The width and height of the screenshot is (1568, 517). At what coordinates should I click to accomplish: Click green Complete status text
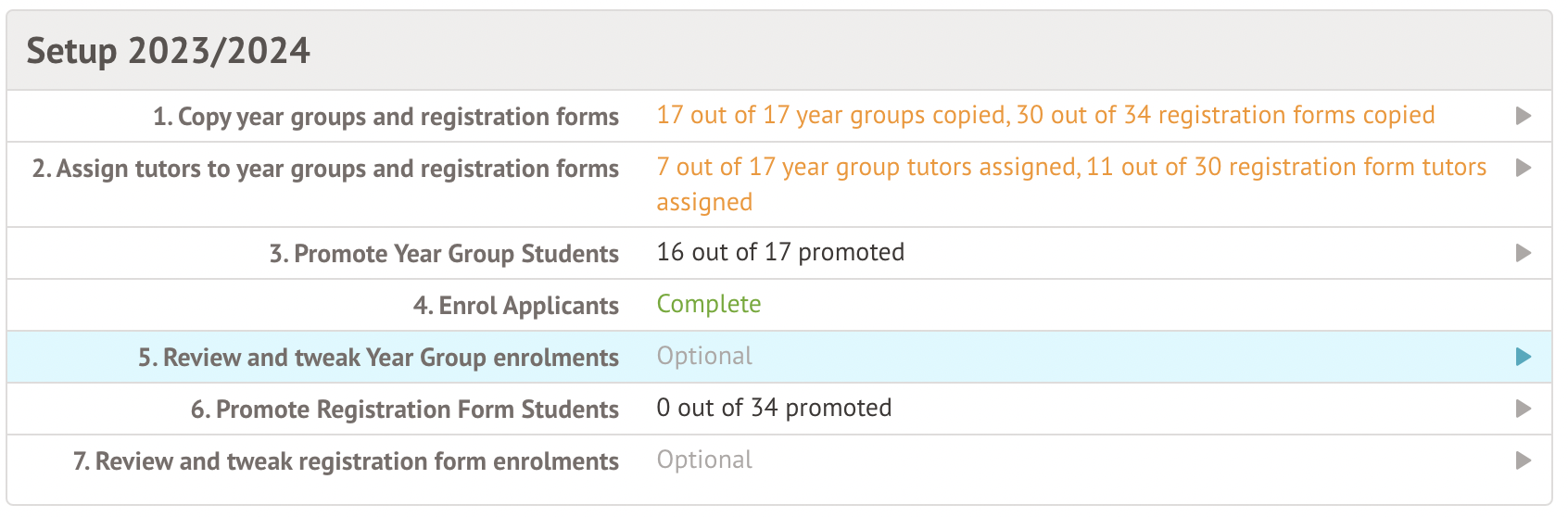(709, 304)
